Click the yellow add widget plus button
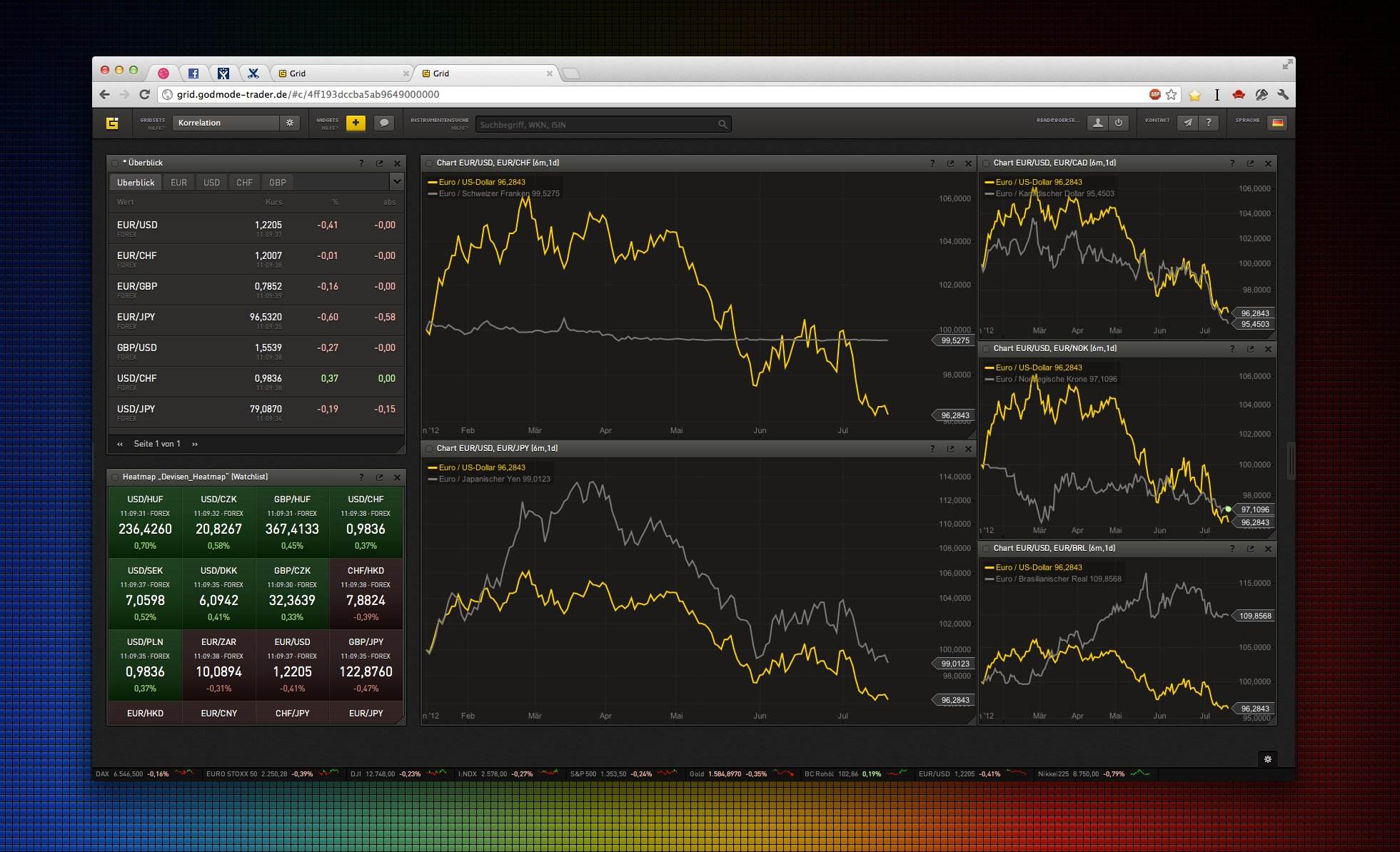Screen dimensions: 1400x852 [x=356, y=123]
